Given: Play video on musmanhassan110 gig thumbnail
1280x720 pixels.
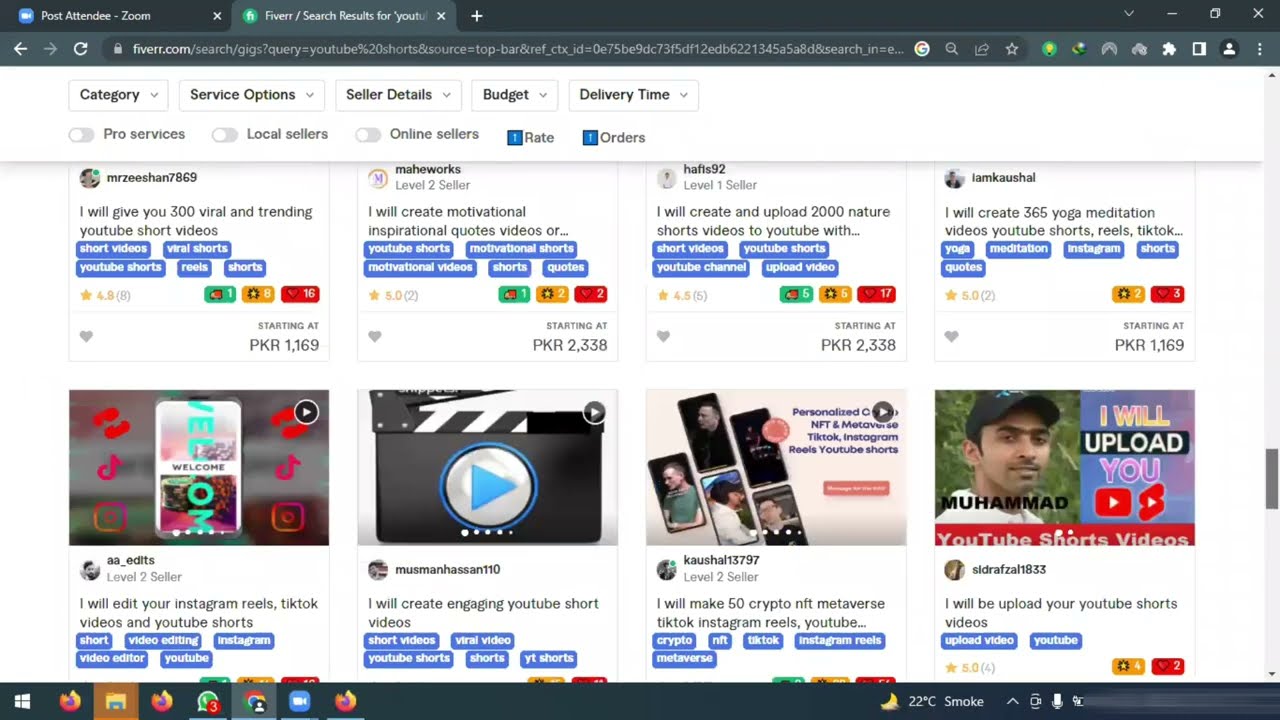Looking at the screenshot, I should (594, 412).
